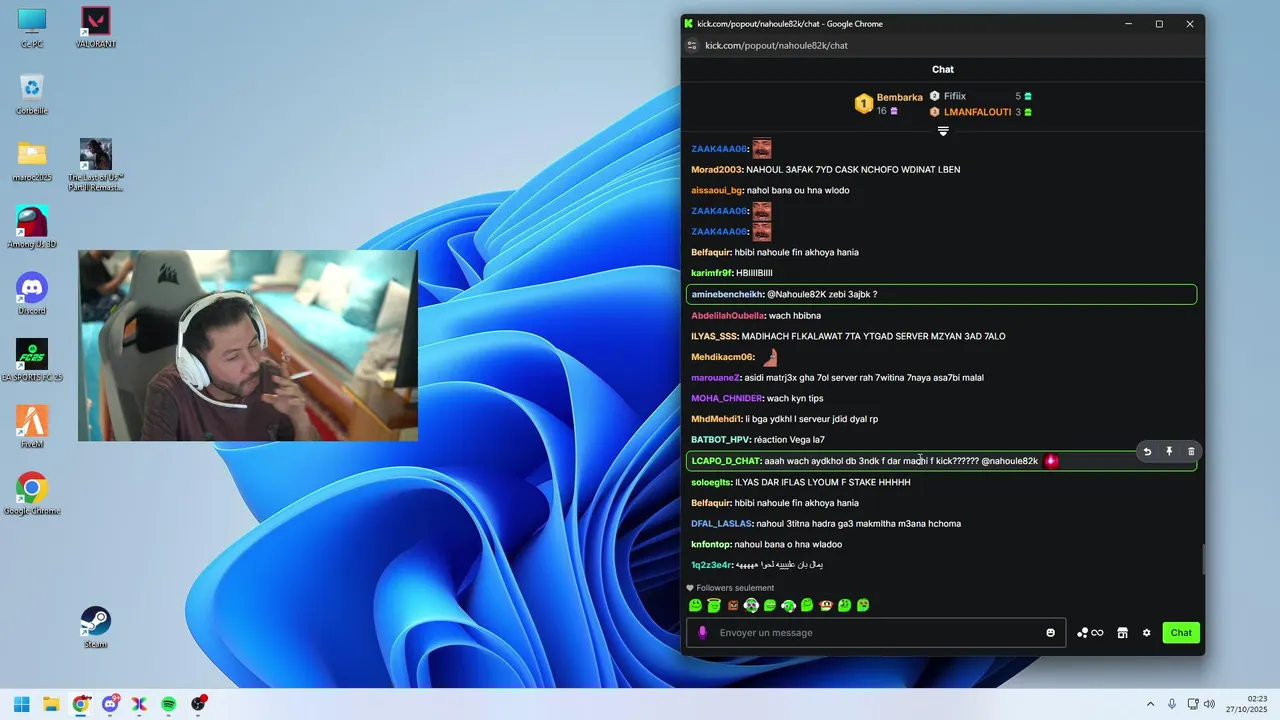The image size is (1280, 720).
Task: Delete the LCAPO_D_CHAT message with trash icon
Action: (x=1191, y=452)
